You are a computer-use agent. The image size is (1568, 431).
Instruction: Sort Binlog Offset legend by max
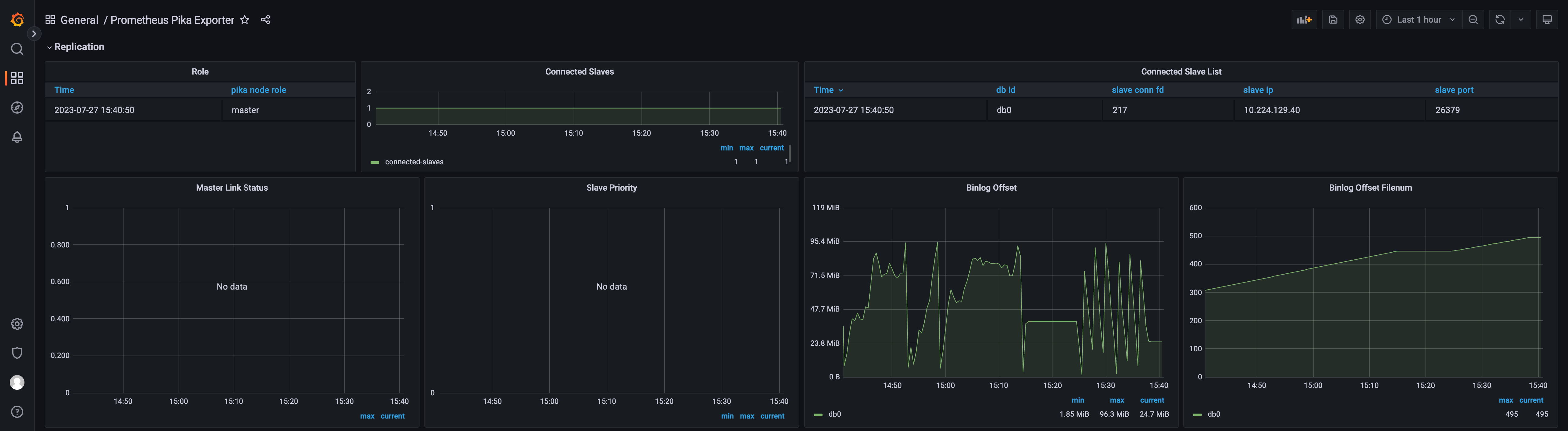tap(1117, 400)
